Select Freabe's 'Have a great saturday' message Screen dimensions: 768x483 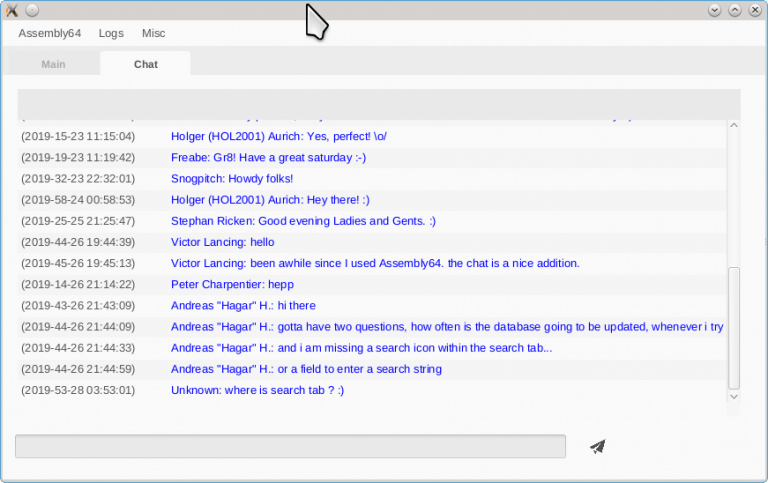click(x=268, y=157)
